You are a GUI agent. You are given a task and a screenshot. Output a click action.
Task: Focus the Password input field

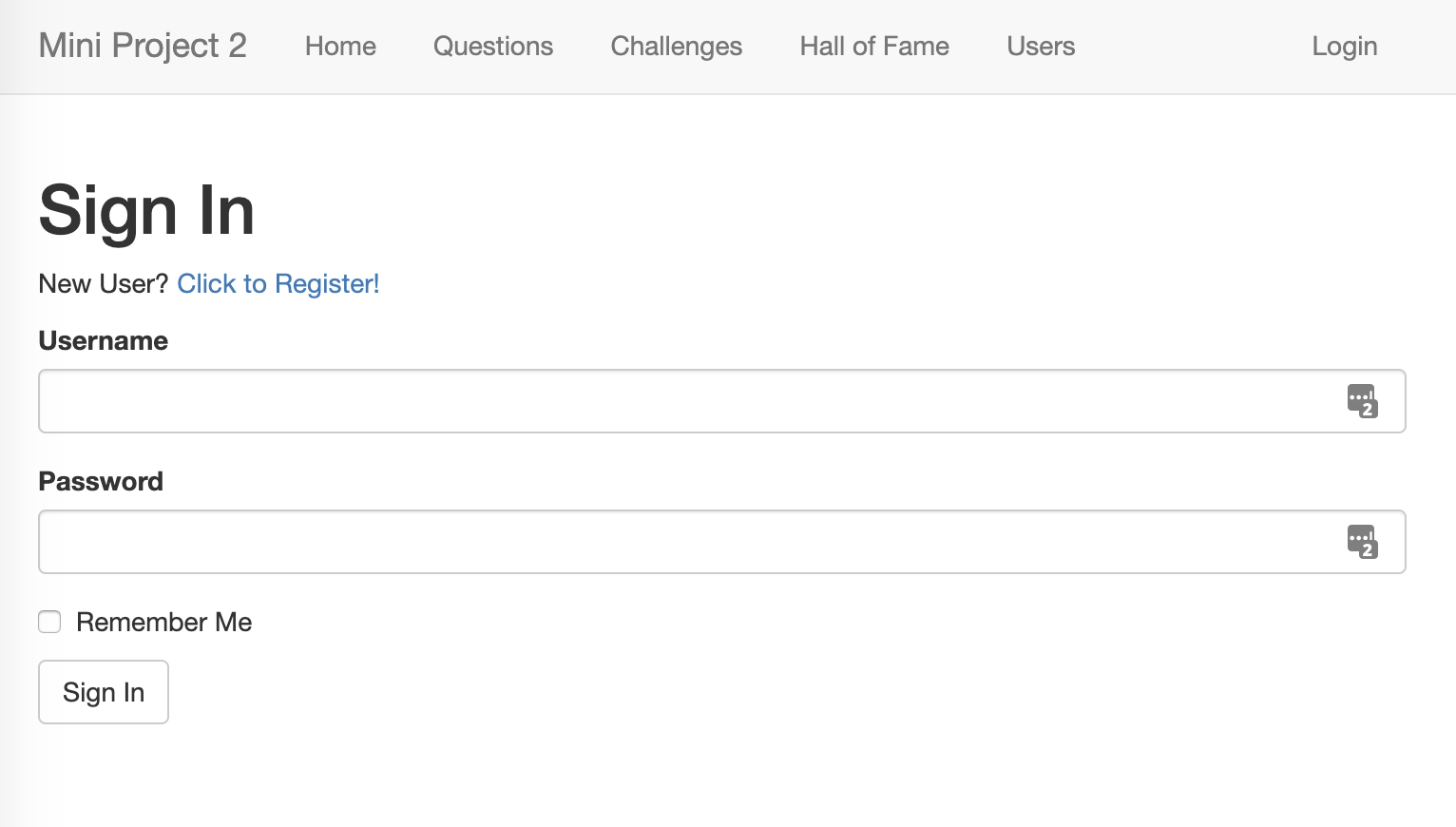pos(722,542)
